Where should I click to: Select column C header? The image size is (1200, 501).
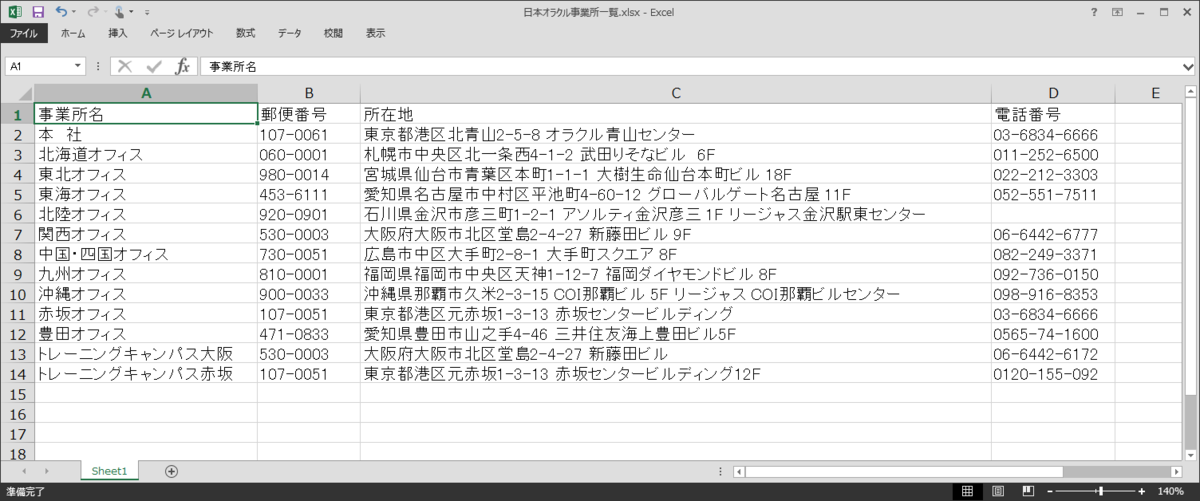pyautogui.click(x=676, y=93)
